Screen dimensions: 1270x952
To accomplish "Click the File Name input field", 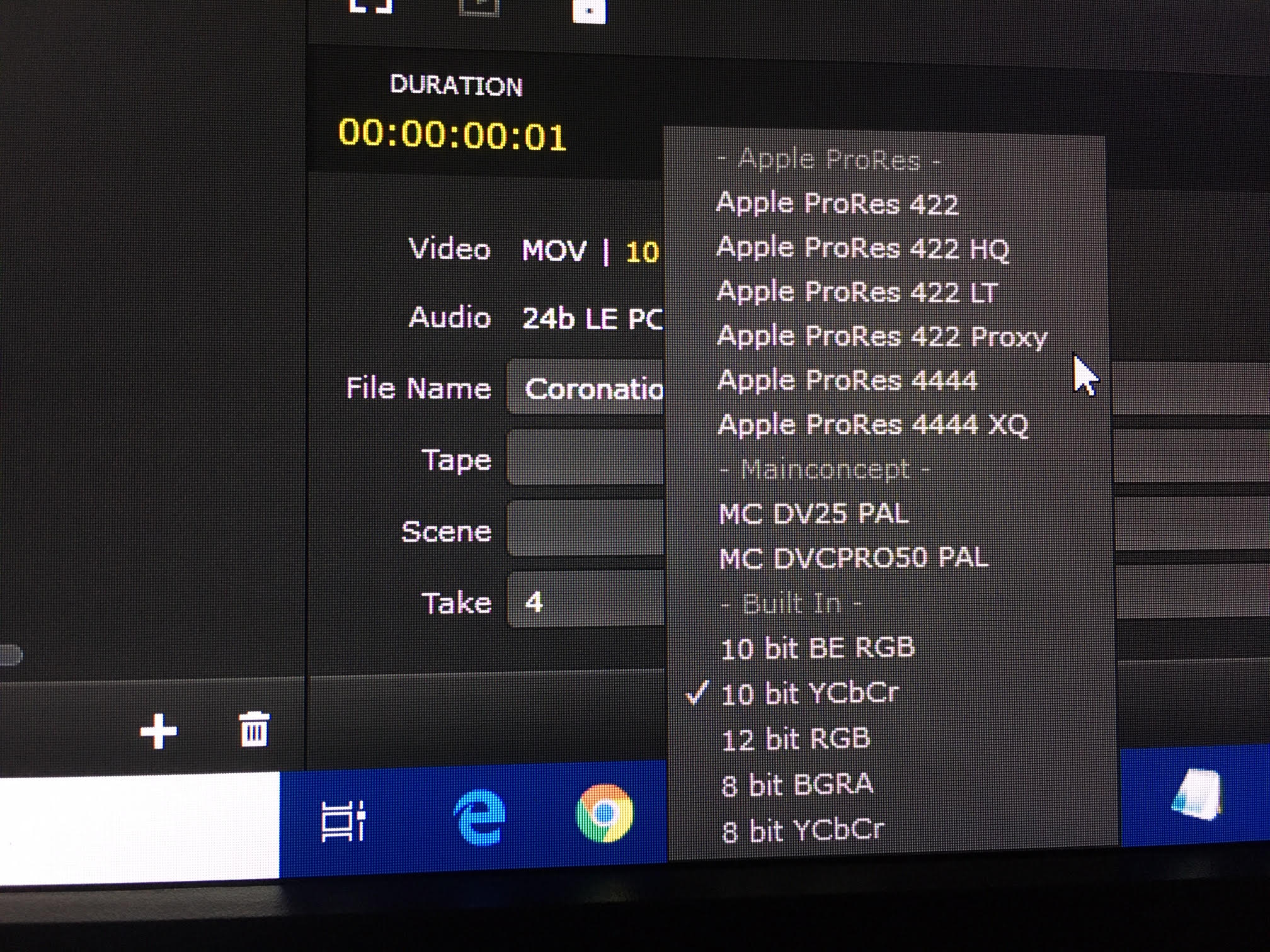I will click(x=585, y=388).
